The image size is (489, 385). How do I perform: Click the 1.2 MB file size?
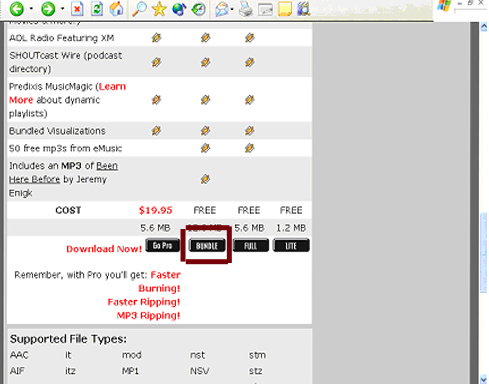[x=291, y=228]
